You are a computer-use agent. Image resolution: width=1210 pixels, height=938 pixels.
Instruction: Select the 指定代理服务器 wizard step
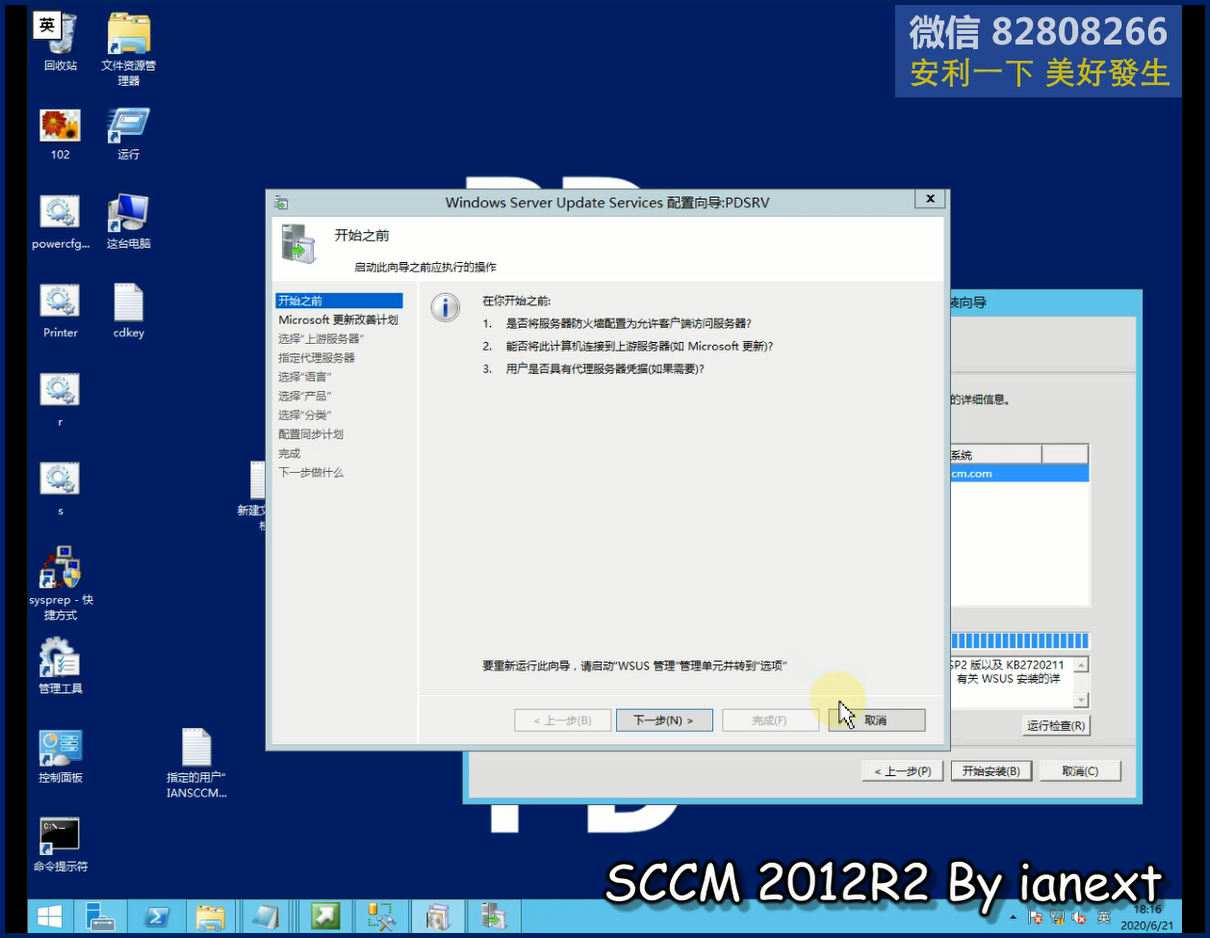click(316, 358)
